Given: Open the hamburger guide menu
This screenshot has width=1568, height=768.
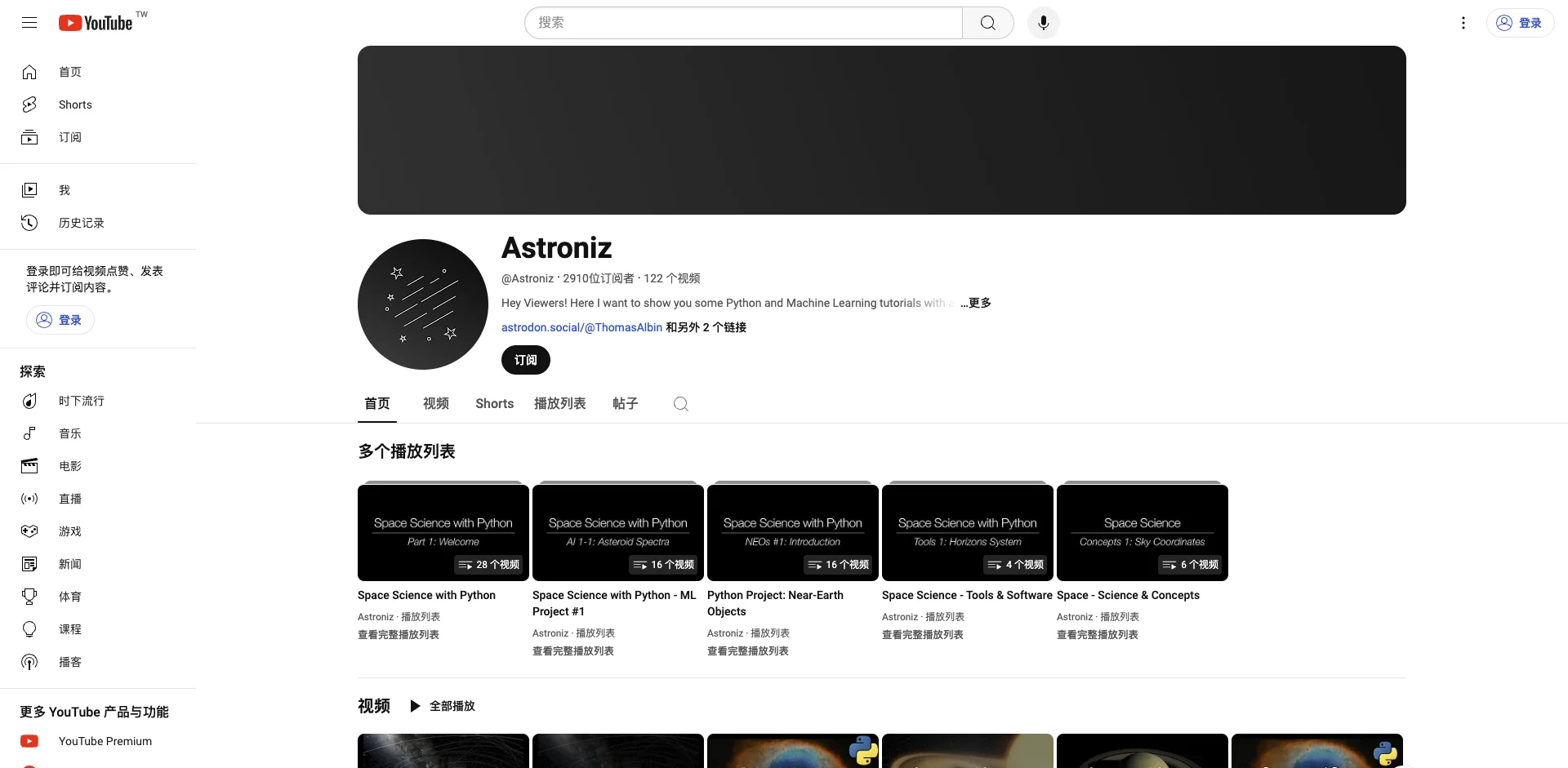Looking at the screenshot, I should click(x=29, y=23).
